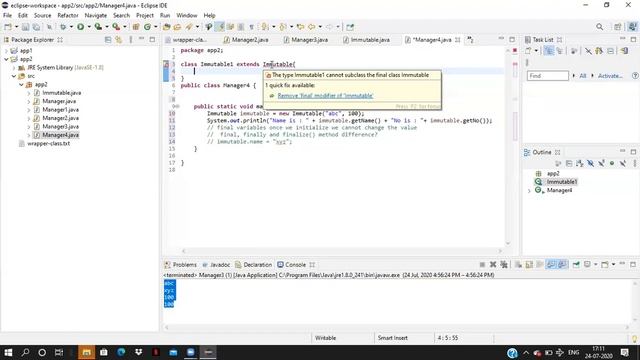The height and width of the screenshot is (360, 640).
Task: Open the New Task dropdown arrow
Action: pos(536,51)
